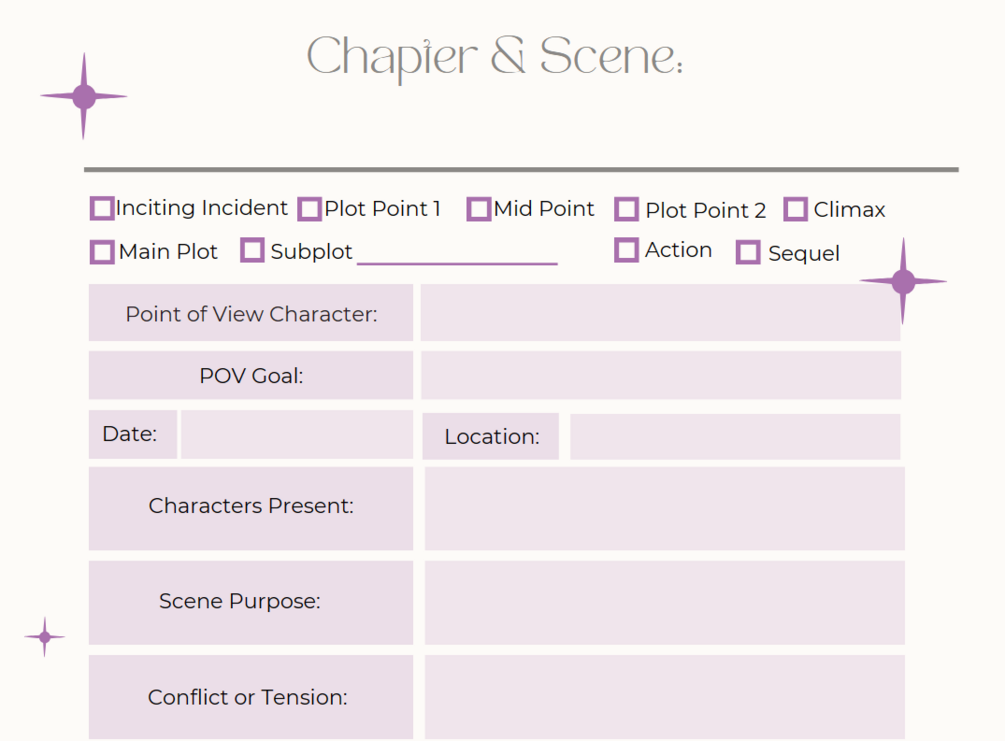The height and width of the screenshot is (741, 1005).
Task: Select the Characters Present entry area
Action: tap(665, 508)
